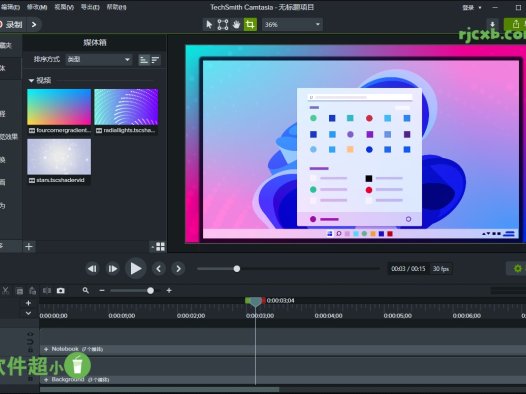
Task: Click the 30 fps frame rate label
Action: (x=441, y=269)
